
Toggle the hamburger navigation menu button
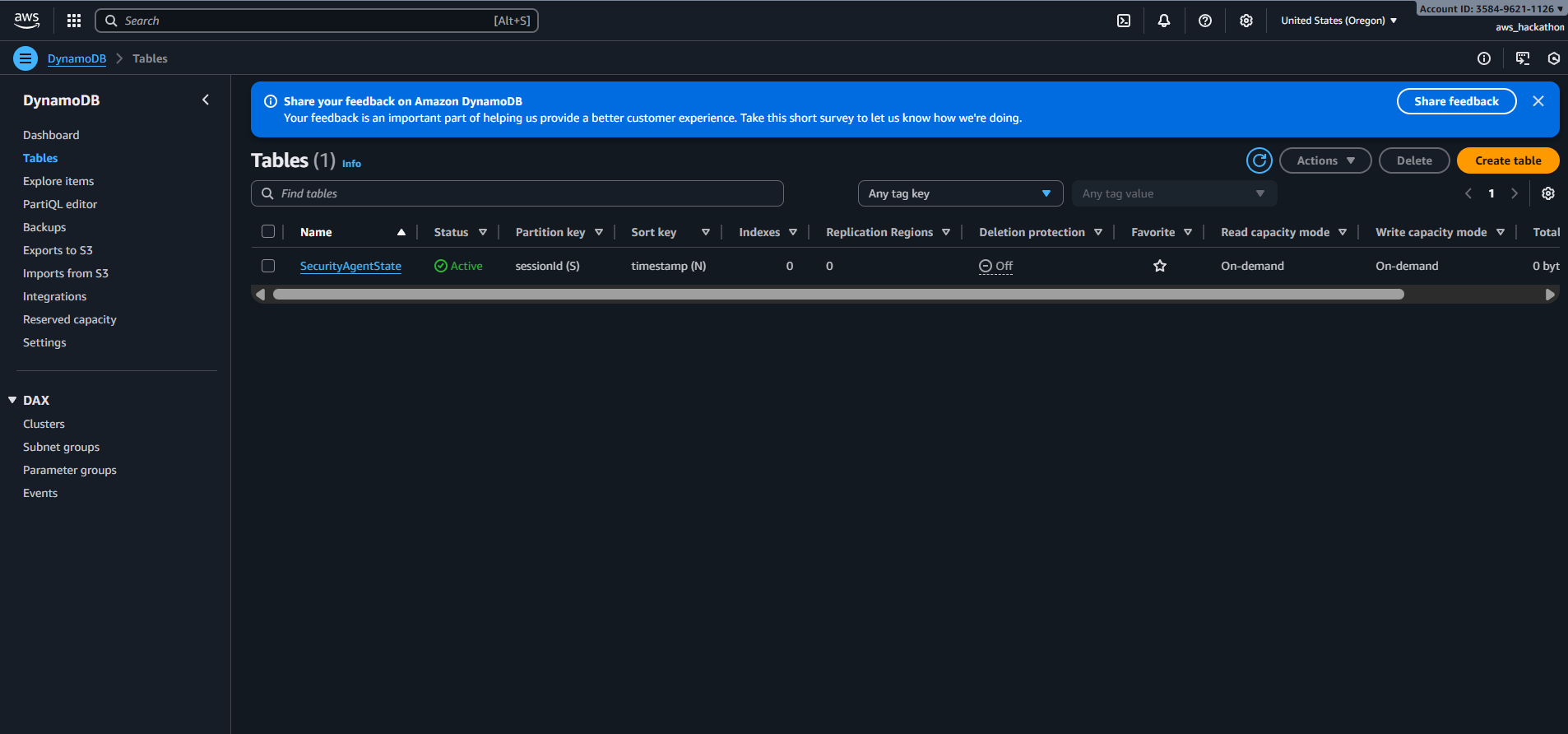coord(26,58)
